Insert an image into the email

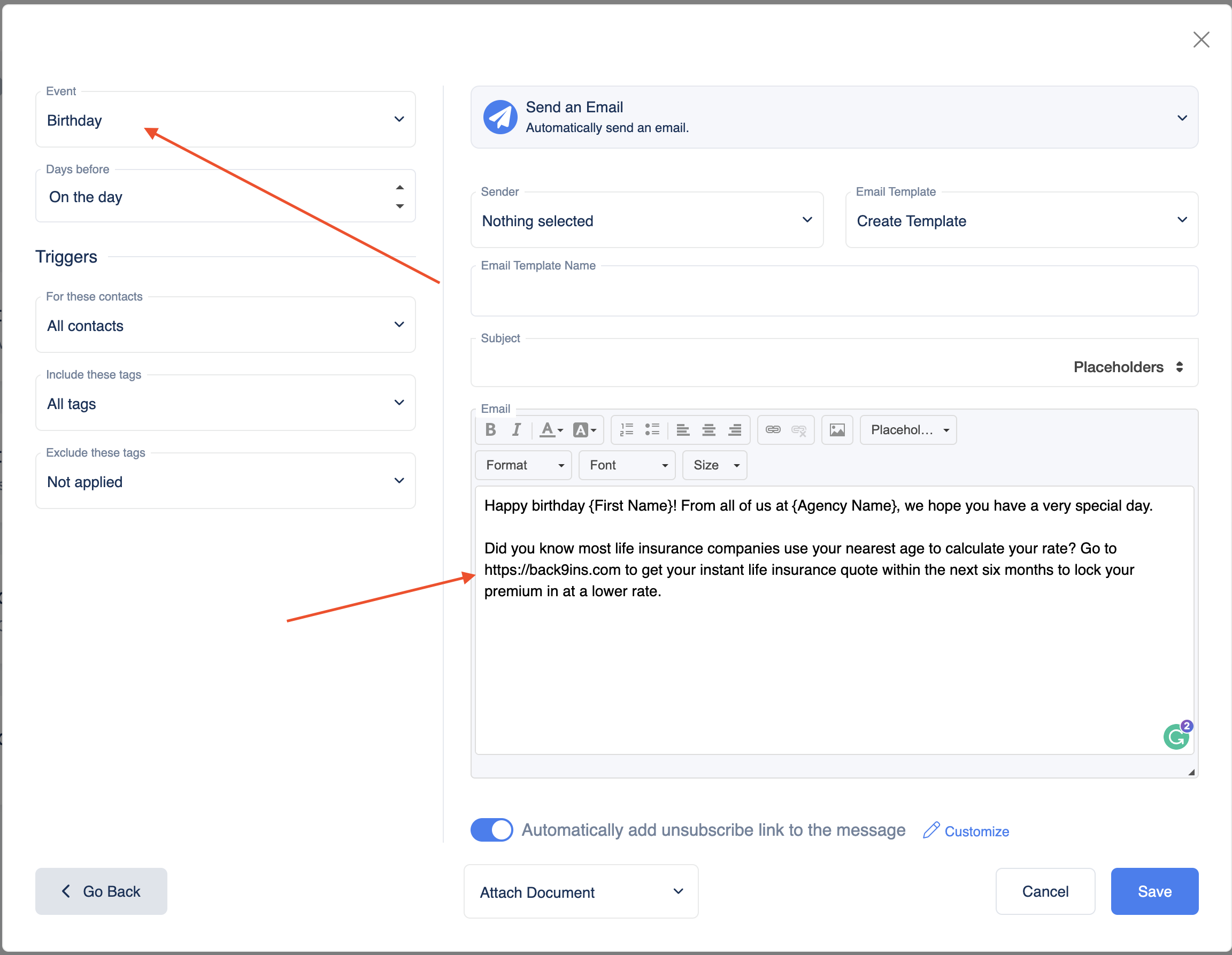point(836,430)
